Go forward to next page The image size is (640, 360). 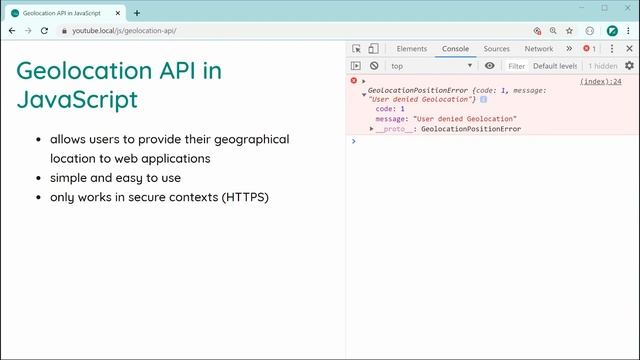28,31
